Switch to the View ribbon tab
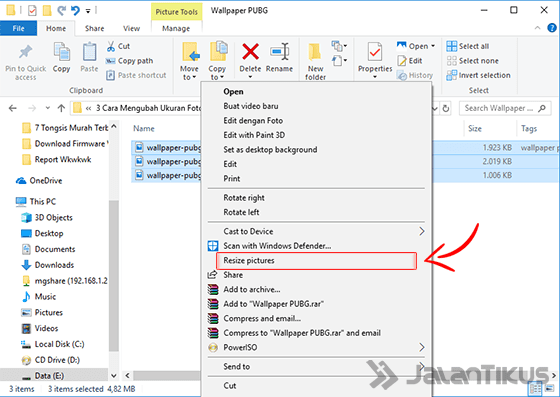This screenshot has height=397, width=560. point(131,28)
